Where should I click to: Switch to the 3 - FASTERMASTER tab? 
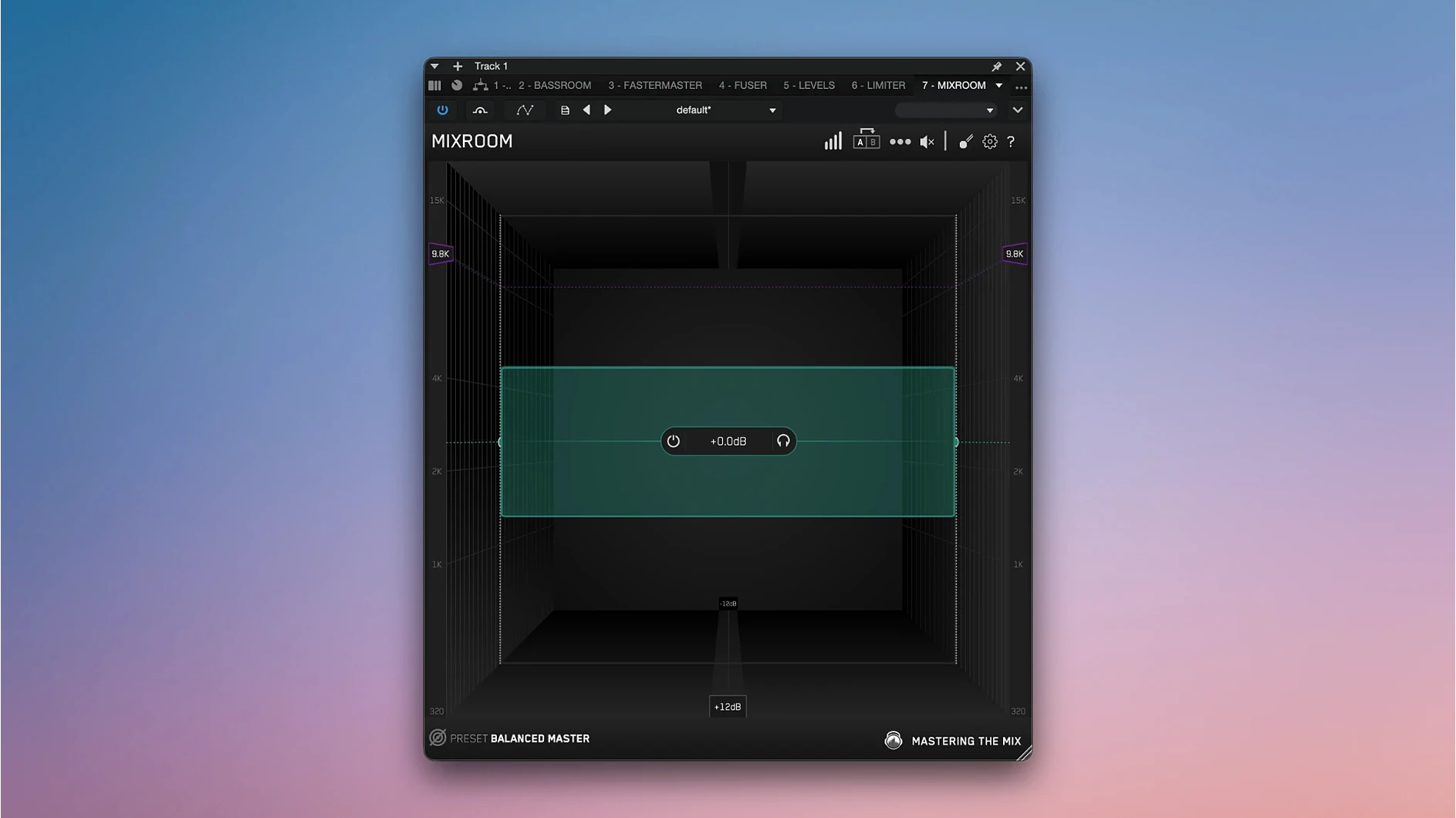point(655,86)
